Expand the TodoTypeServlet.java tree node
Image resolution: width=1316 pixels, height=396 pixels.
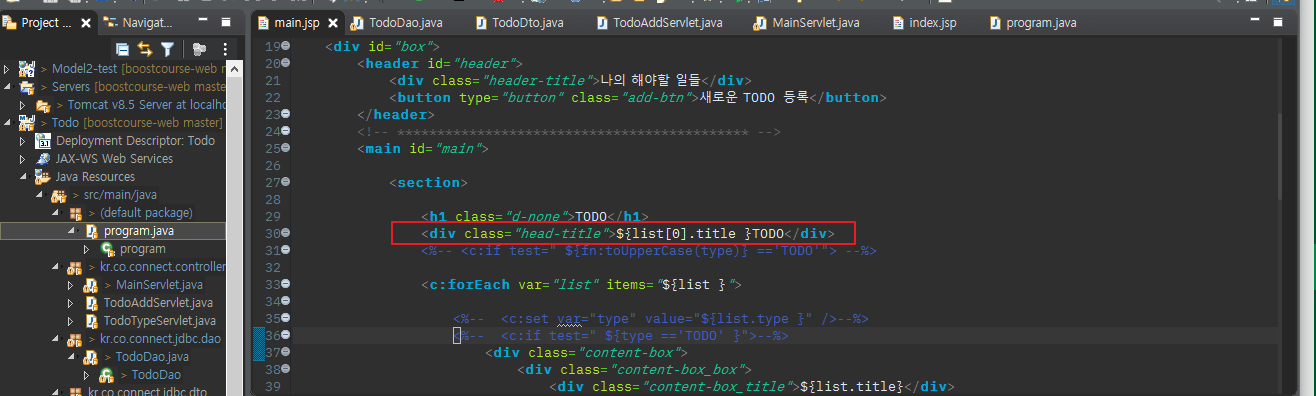click(x=71, y=321)
